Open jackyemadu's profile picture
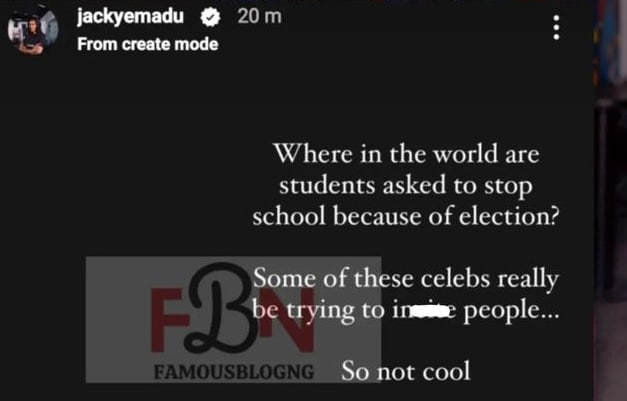This screenshot has width=627, height=401. click(29, 30)
